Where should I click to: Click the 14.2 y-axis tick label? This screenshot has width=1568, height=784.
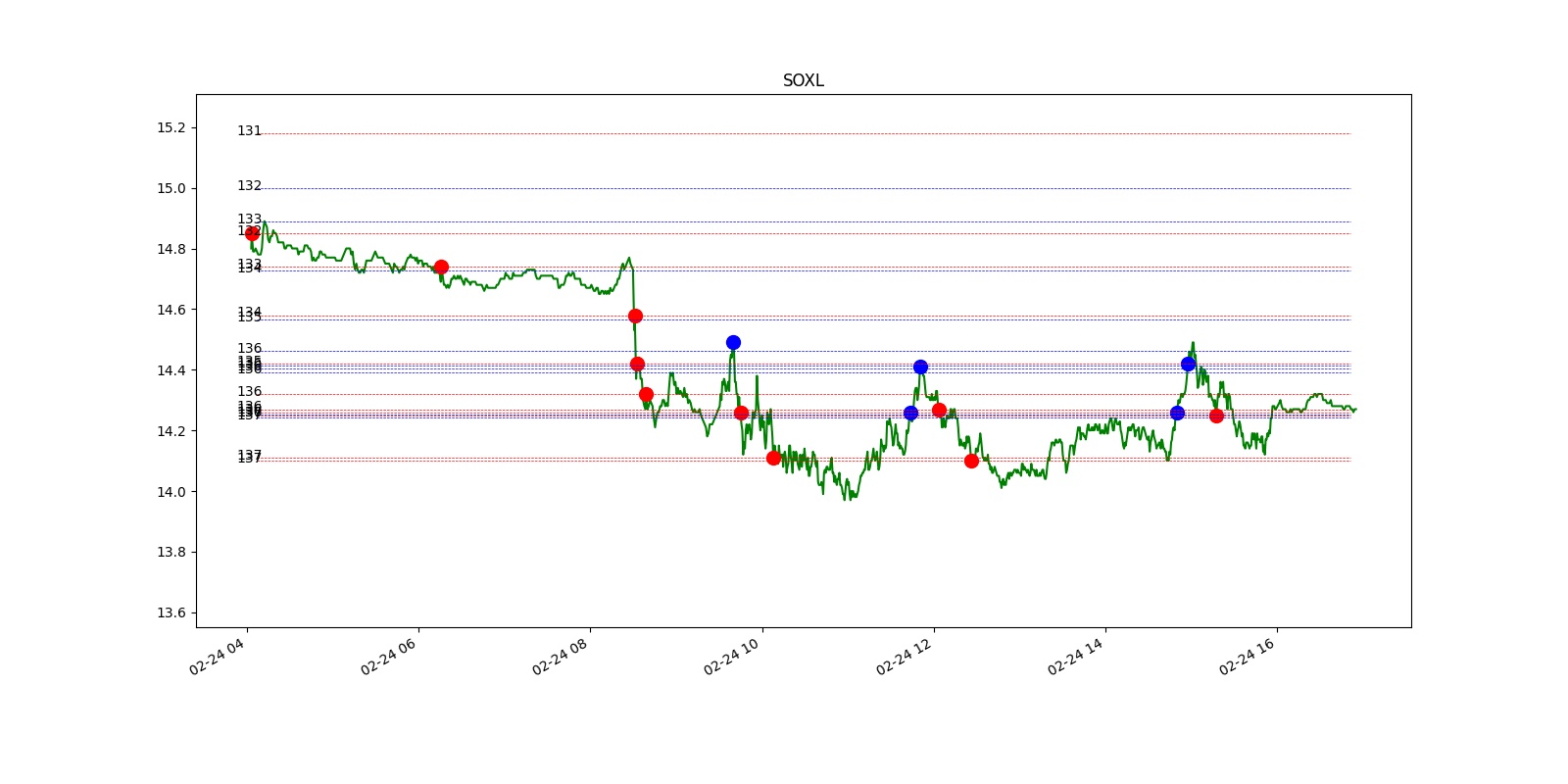[171, 431]
